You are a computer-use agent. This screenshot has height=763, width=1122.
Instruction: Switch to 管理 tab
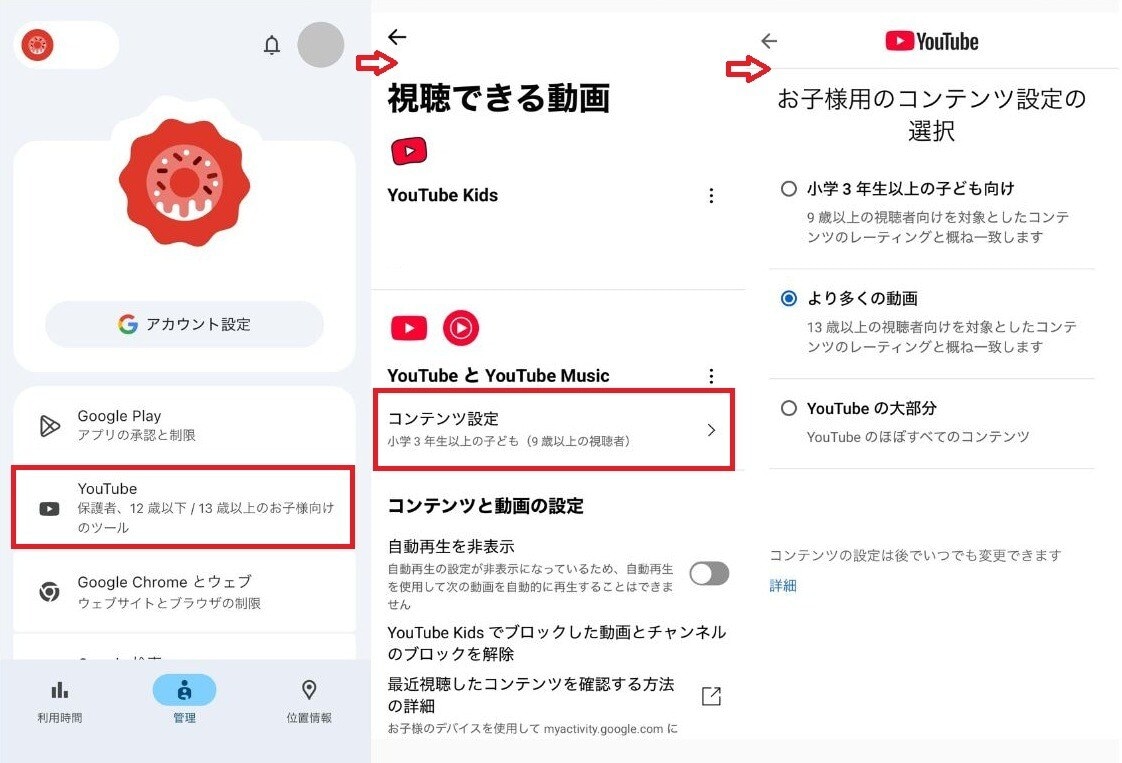pyautogui.click(x=185, y=701)
